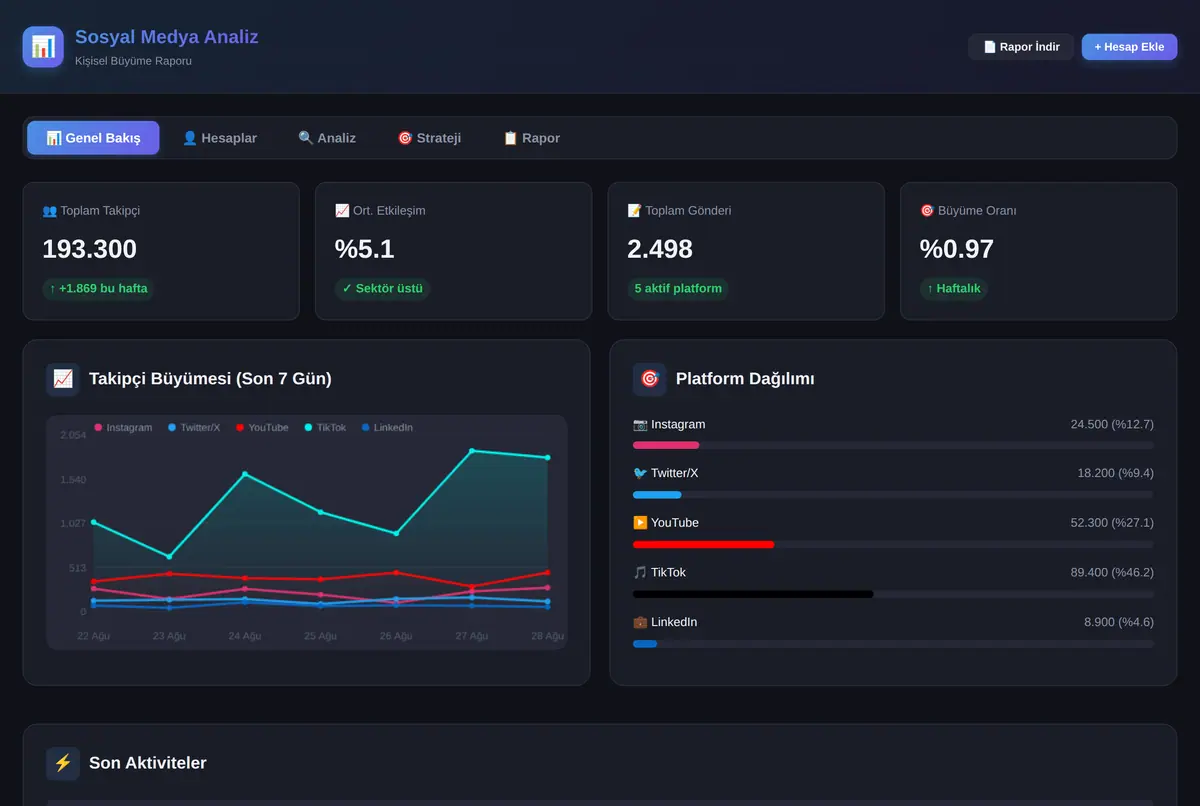Click the TikTok distribution progress bar
Screen dimensions: 1200x806
click(893, 594)
